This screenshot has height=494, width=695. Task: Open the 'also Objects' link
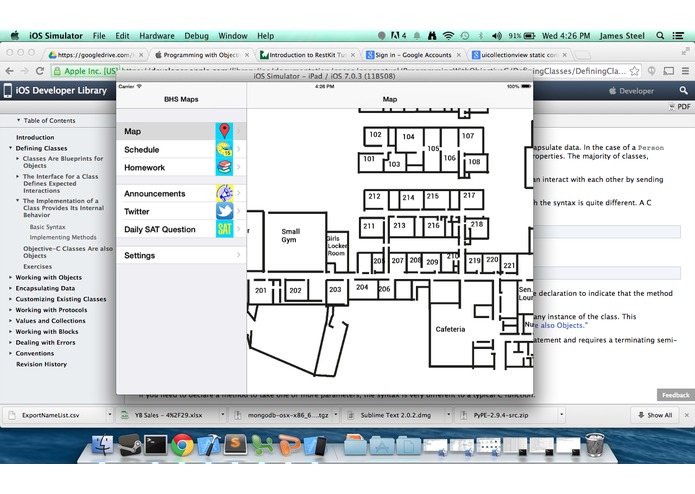coord(563,325)
